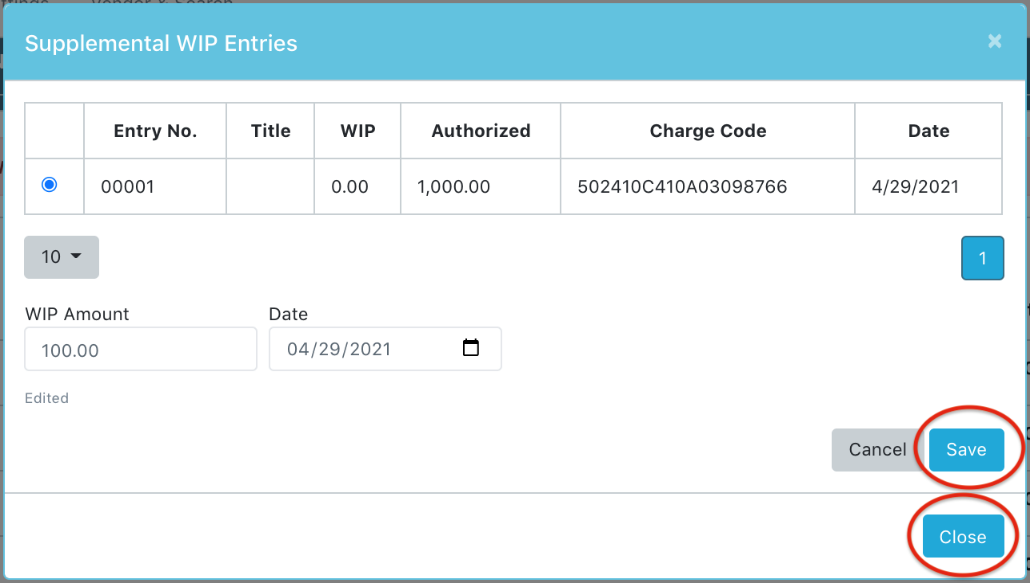
Task: Select the radio button for entry 00001
Action: [x=49, y=184]
